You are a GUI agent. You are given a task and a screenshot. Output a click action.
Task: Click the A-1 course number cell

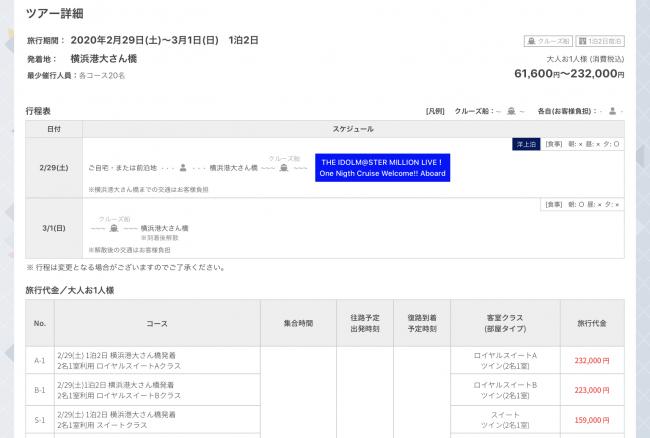(x=40, y=361)
